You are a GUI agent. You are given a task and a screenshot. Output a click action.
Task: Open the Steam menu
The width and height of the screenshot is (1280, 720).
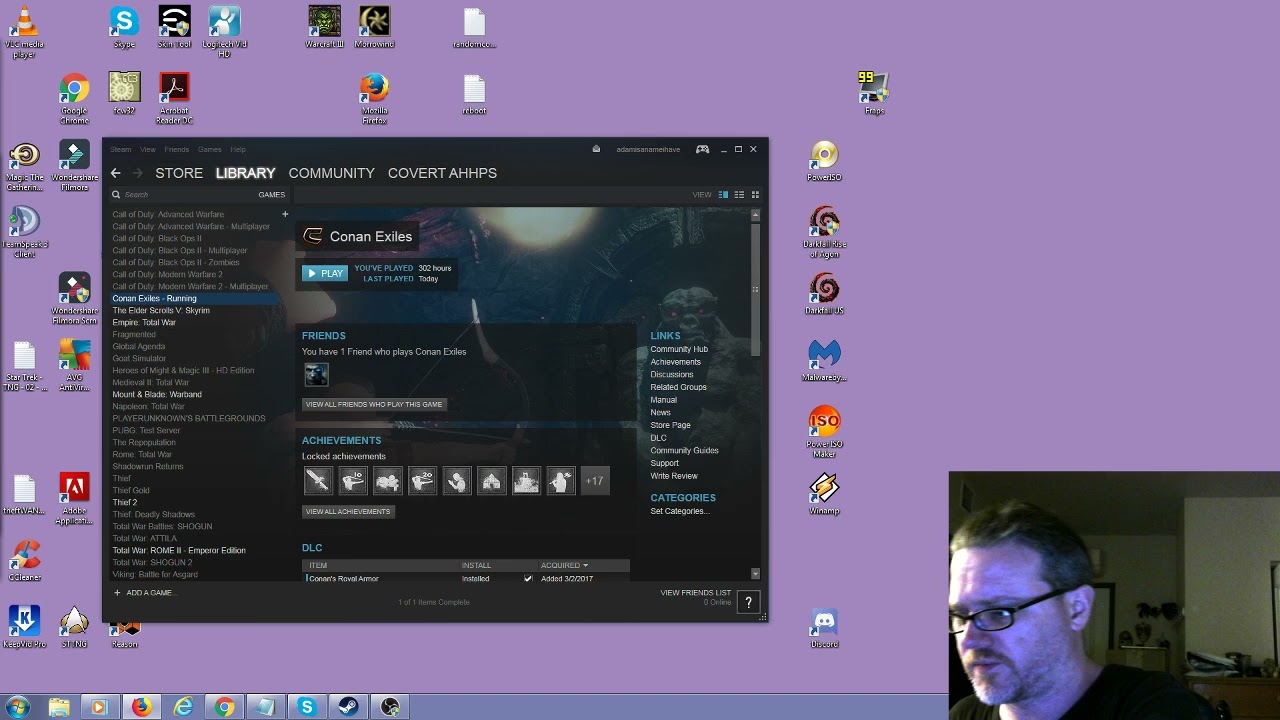coord(120,149)
